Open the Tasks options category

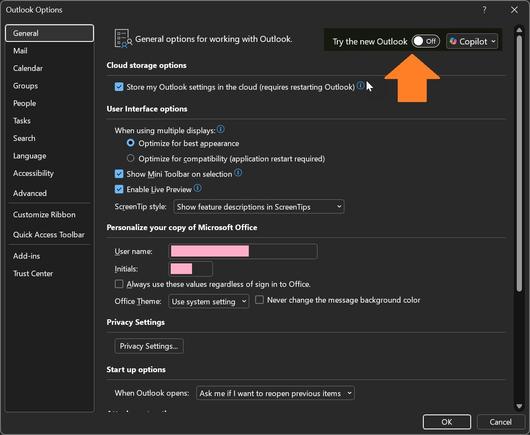[x=49, y=121]
